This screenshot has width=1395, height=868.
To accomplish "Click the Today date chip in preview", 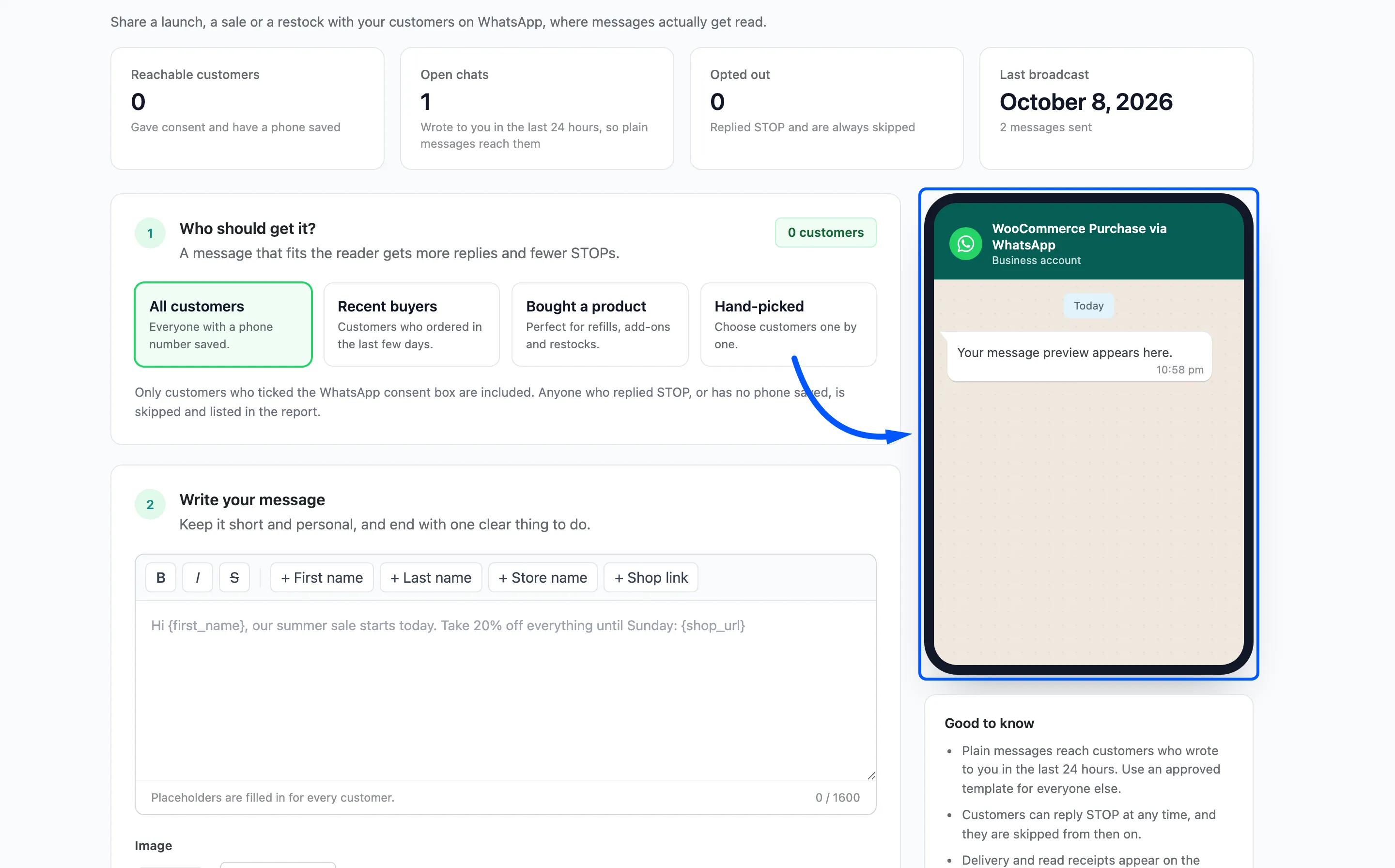I will pyautogui.click(x=1088, y=306).
